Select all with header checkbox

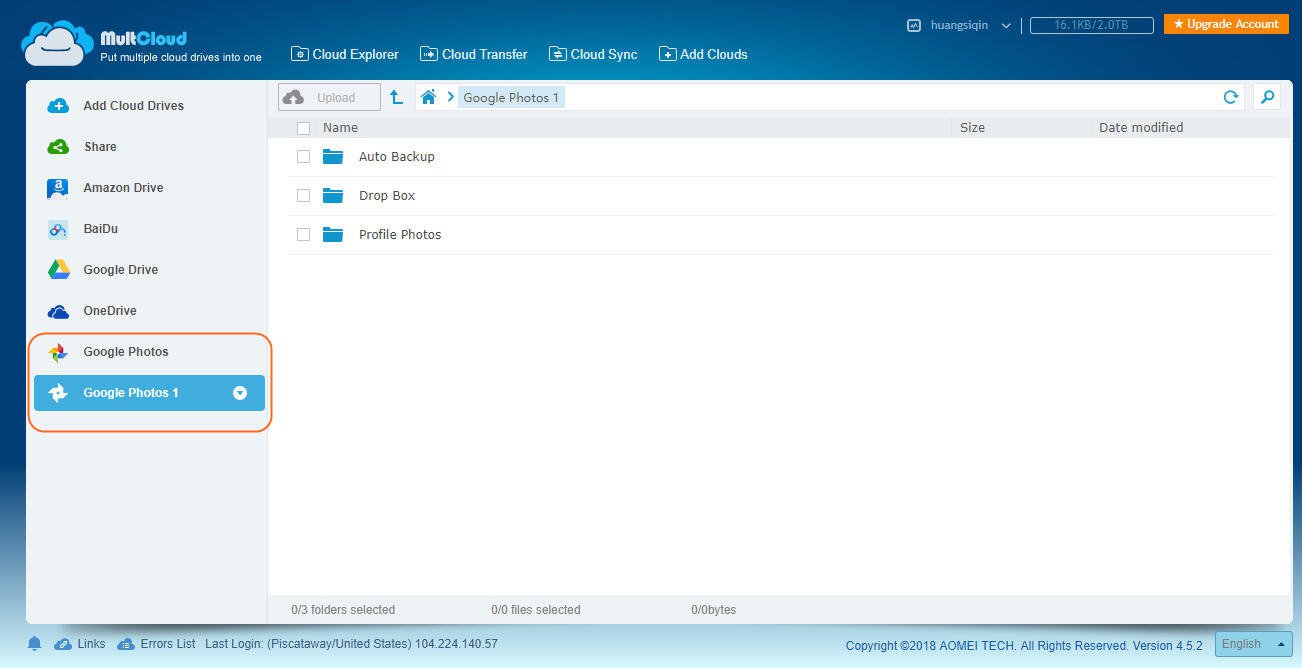(x=303, y=128)
